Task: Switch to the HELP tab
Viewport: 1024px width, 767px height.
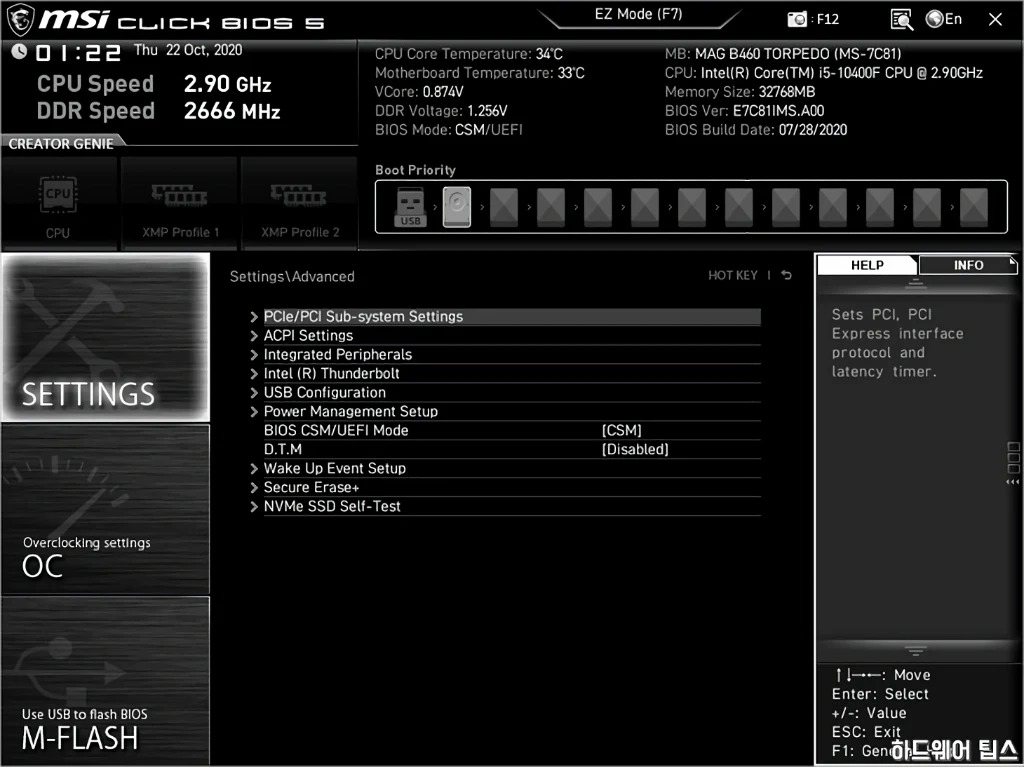Action: [867, 265]
